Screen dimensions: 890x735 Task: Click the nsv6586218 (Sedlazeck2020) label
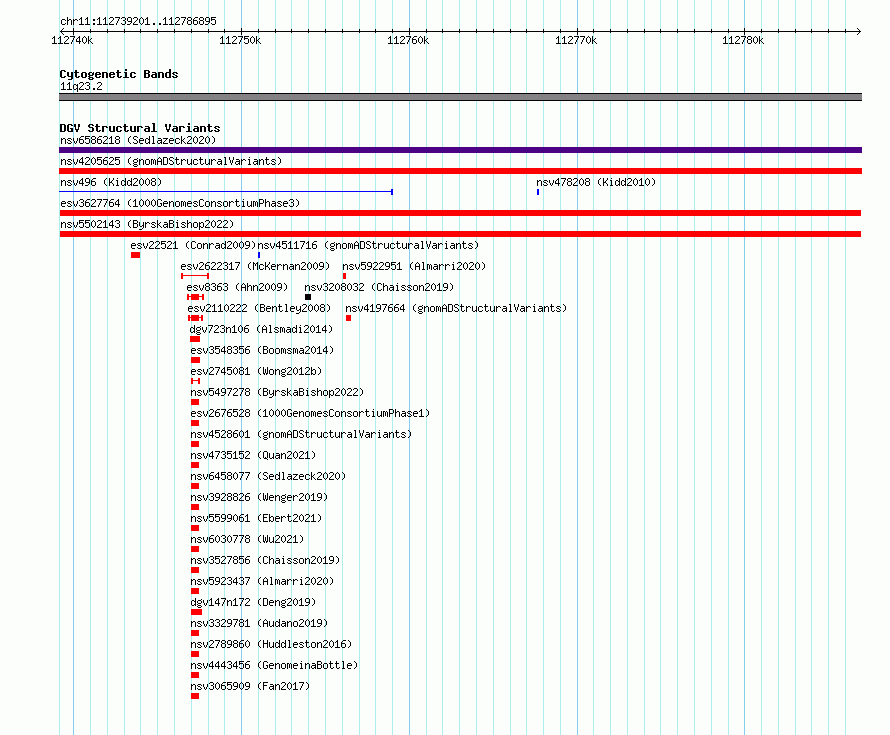pyautogui.click(x=138, y=140)
